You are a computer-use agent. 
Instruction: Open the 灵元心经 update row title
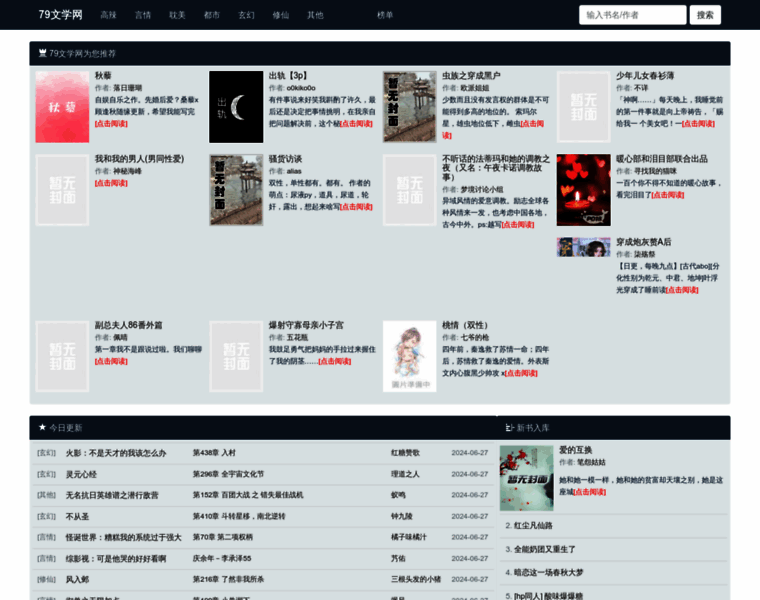click(81, 474)
